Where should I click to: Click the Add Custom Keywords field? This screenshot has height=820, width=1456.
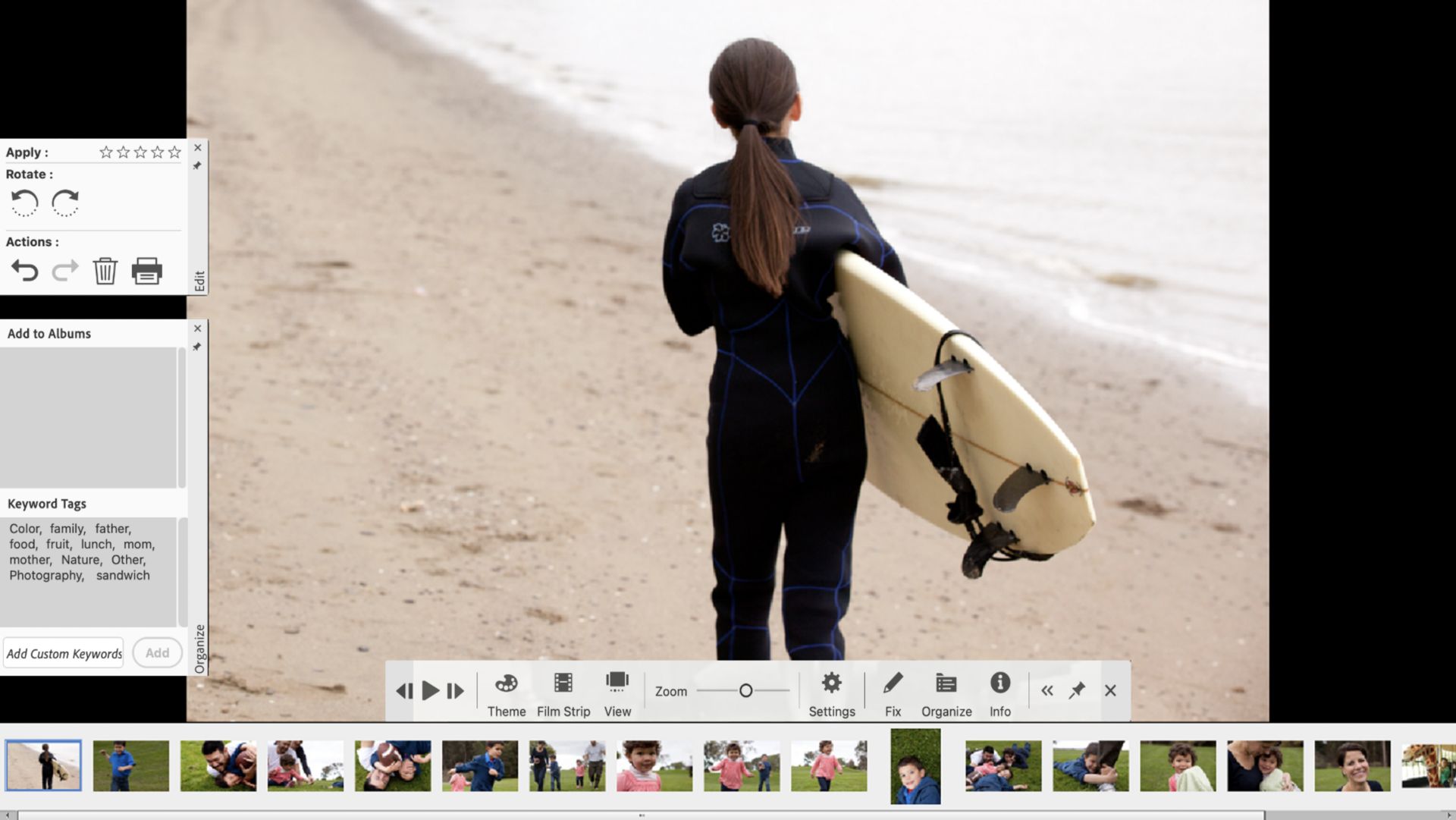64,653
